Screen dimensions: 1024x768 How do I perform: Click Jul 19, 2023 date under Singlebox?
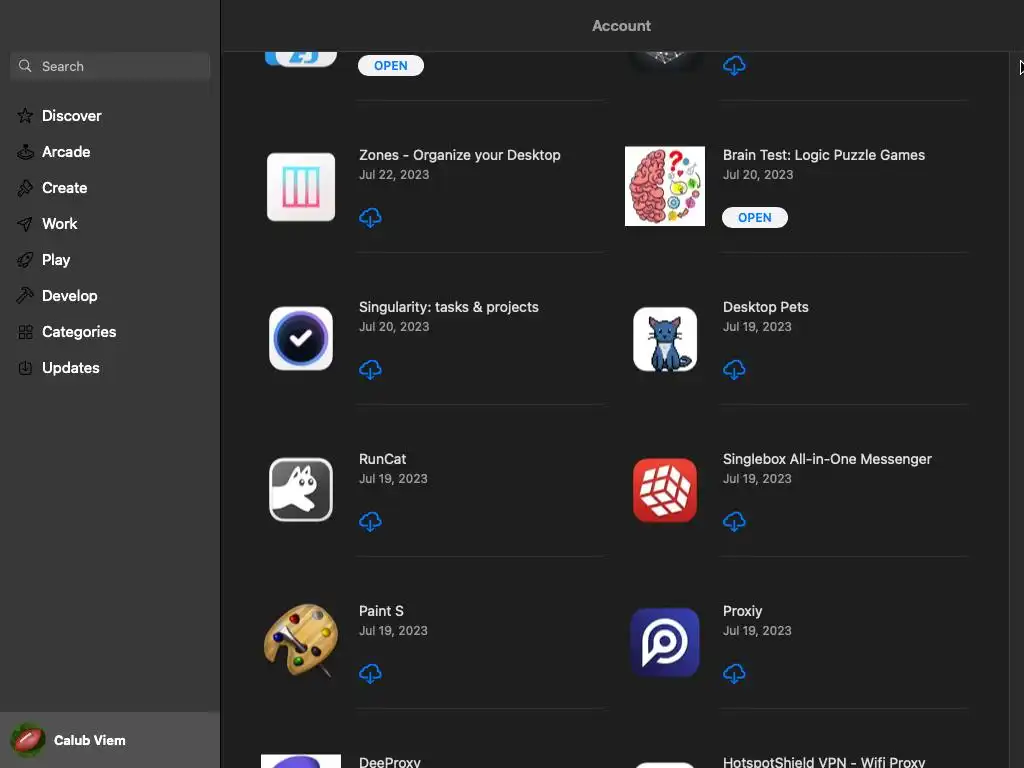[757, 479]
